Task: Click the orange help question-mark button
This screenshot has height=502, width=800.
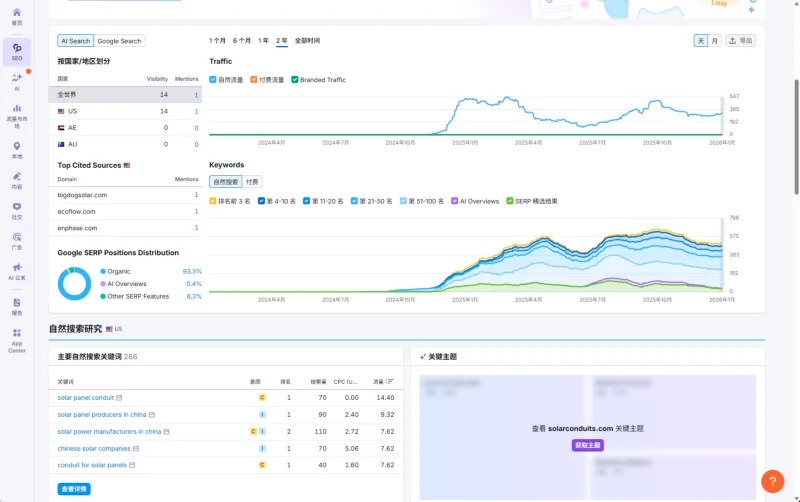Action: tap(772, 481)
